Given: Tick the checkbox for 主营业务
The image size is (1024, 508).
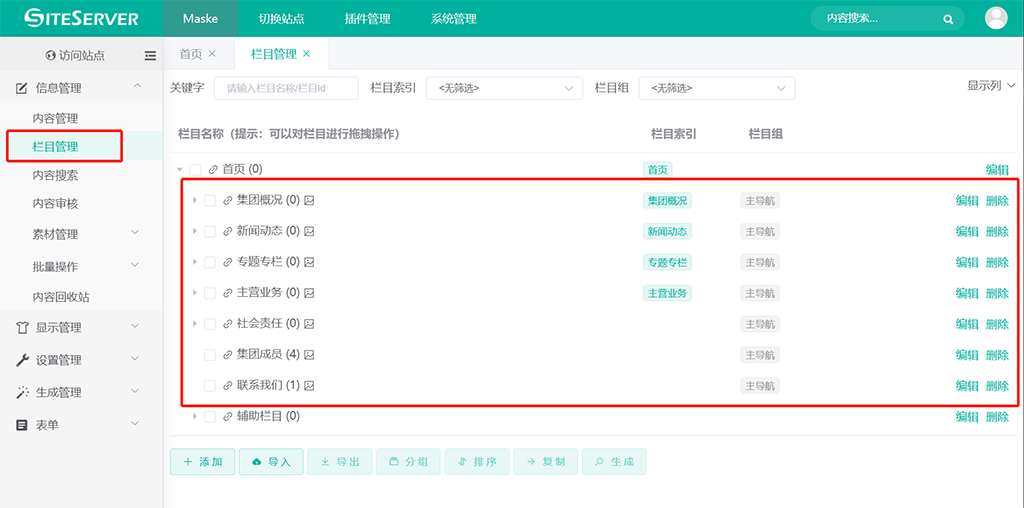Looking at the screenshot, I should [210, 293].
